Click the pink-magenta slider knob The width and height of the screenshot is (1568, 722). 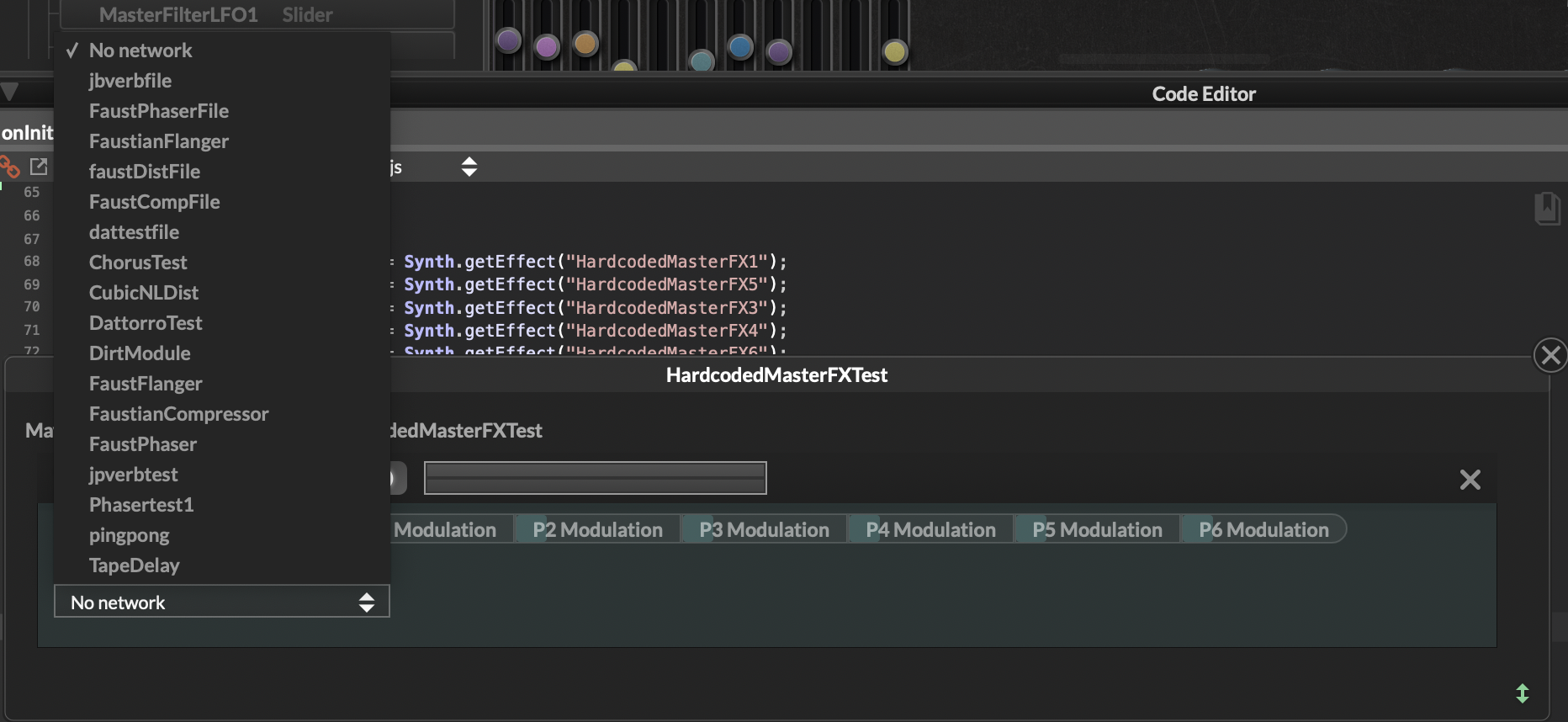(547, 46)
